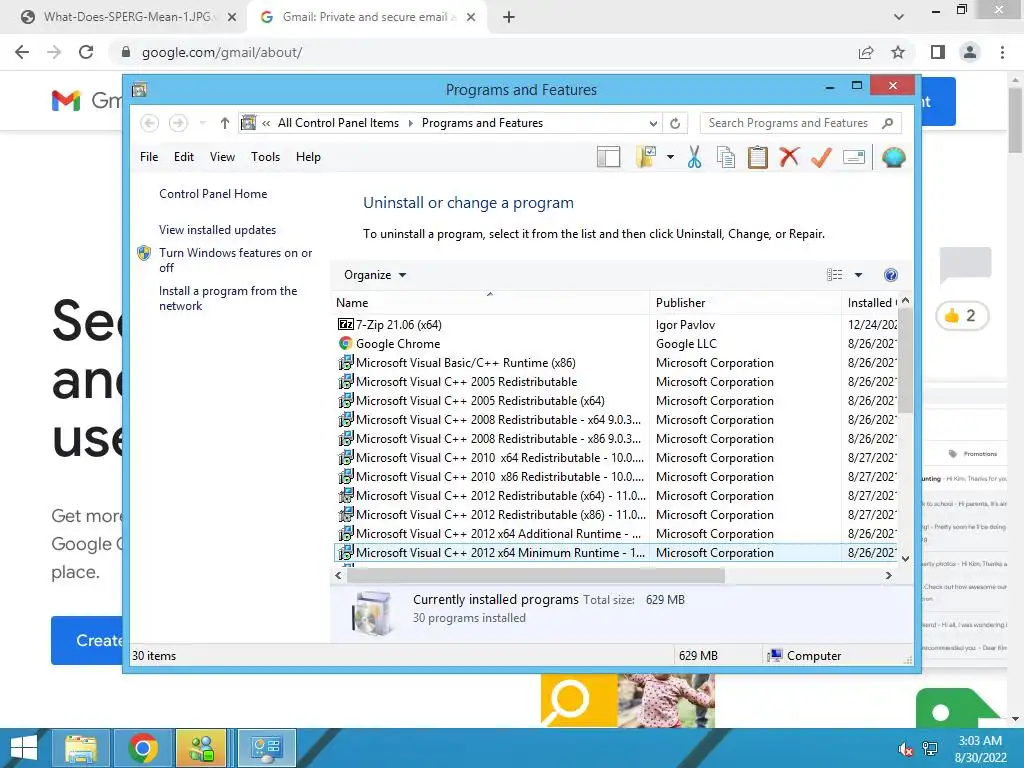Viewport: 1024px width, 768px height.
Task: Click the thumbs up reaction in Gmail page
Action: pyautogui.click(x=961, y=316)
